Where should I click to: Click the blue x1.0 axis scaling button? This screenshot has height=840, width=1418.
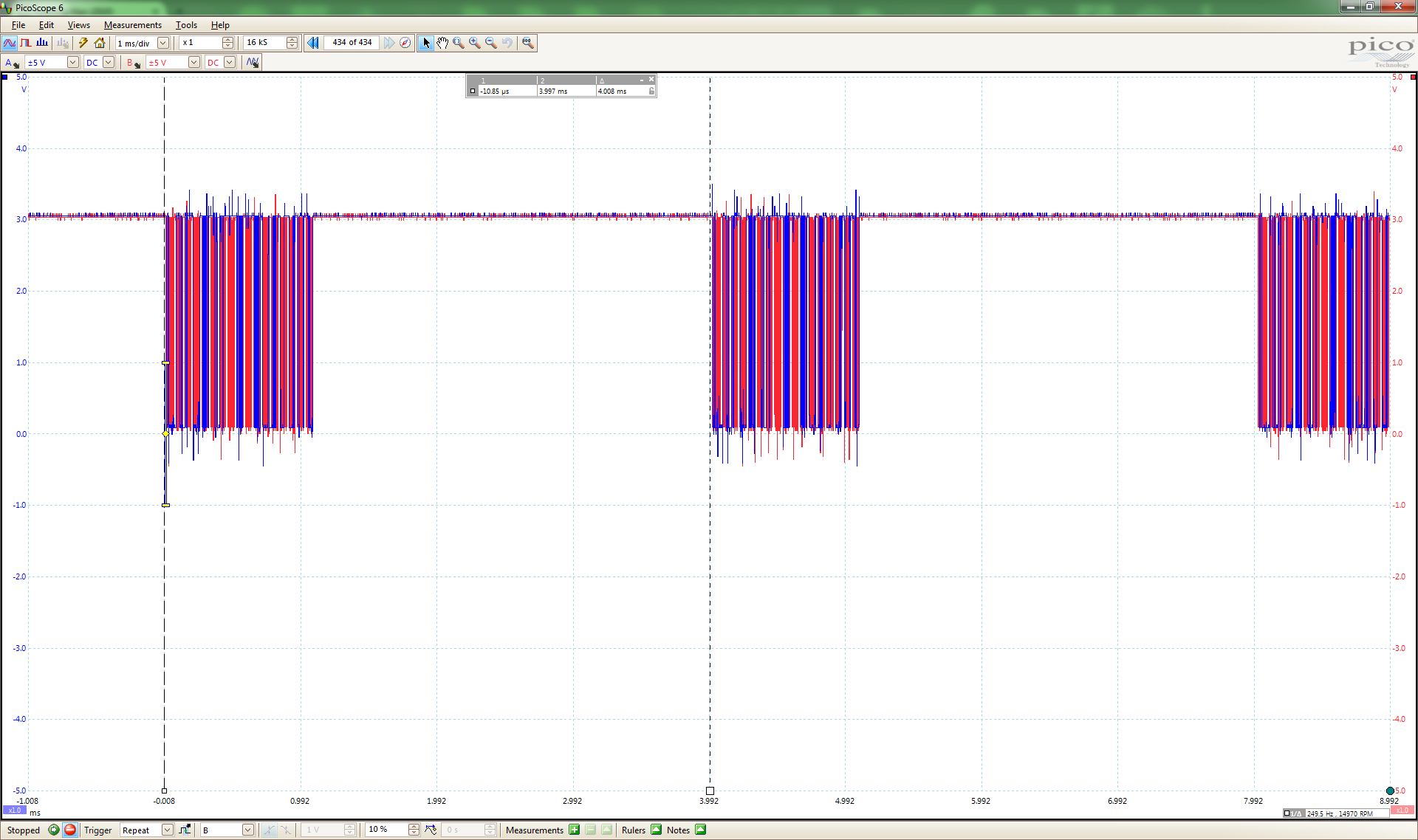point(15,810)
